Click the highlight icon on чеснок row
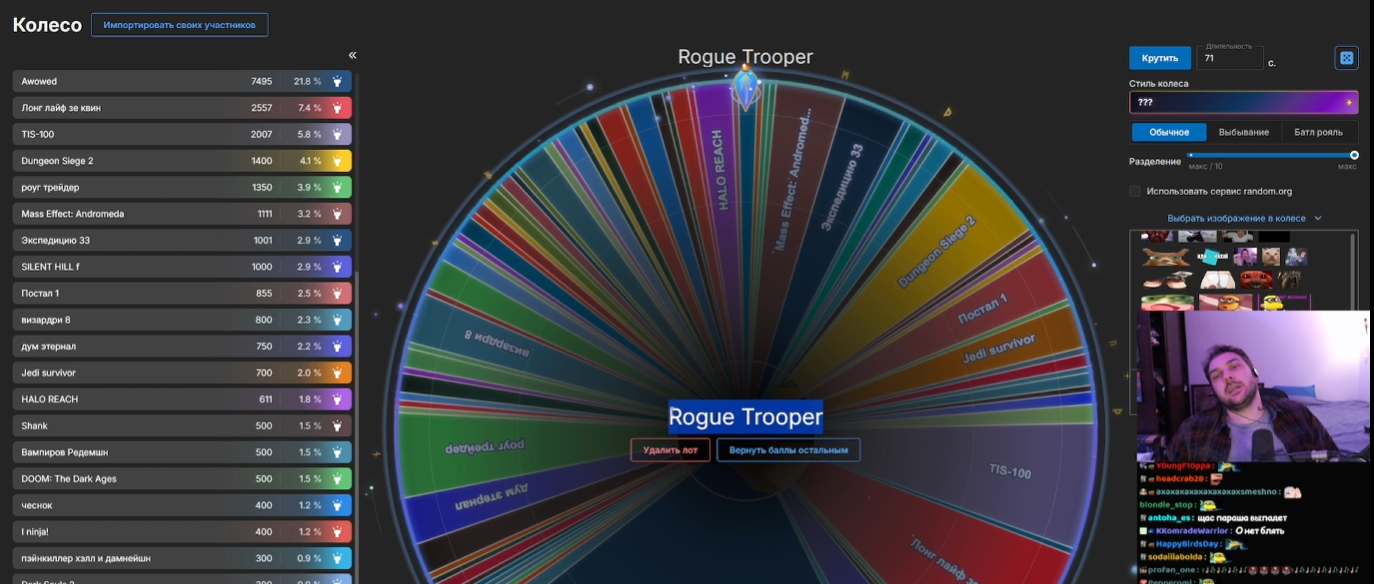This screenshot has height=584, width=1374. click(338, 505)
